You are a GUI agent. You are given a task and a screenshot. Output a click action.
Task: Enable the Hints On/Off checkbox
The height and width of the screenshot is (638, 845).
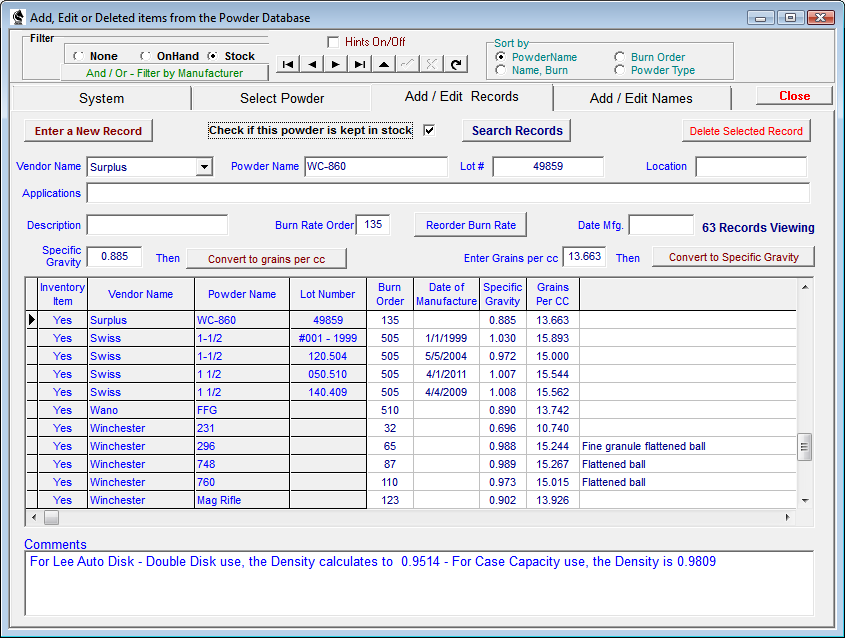[x=334, y=42]
